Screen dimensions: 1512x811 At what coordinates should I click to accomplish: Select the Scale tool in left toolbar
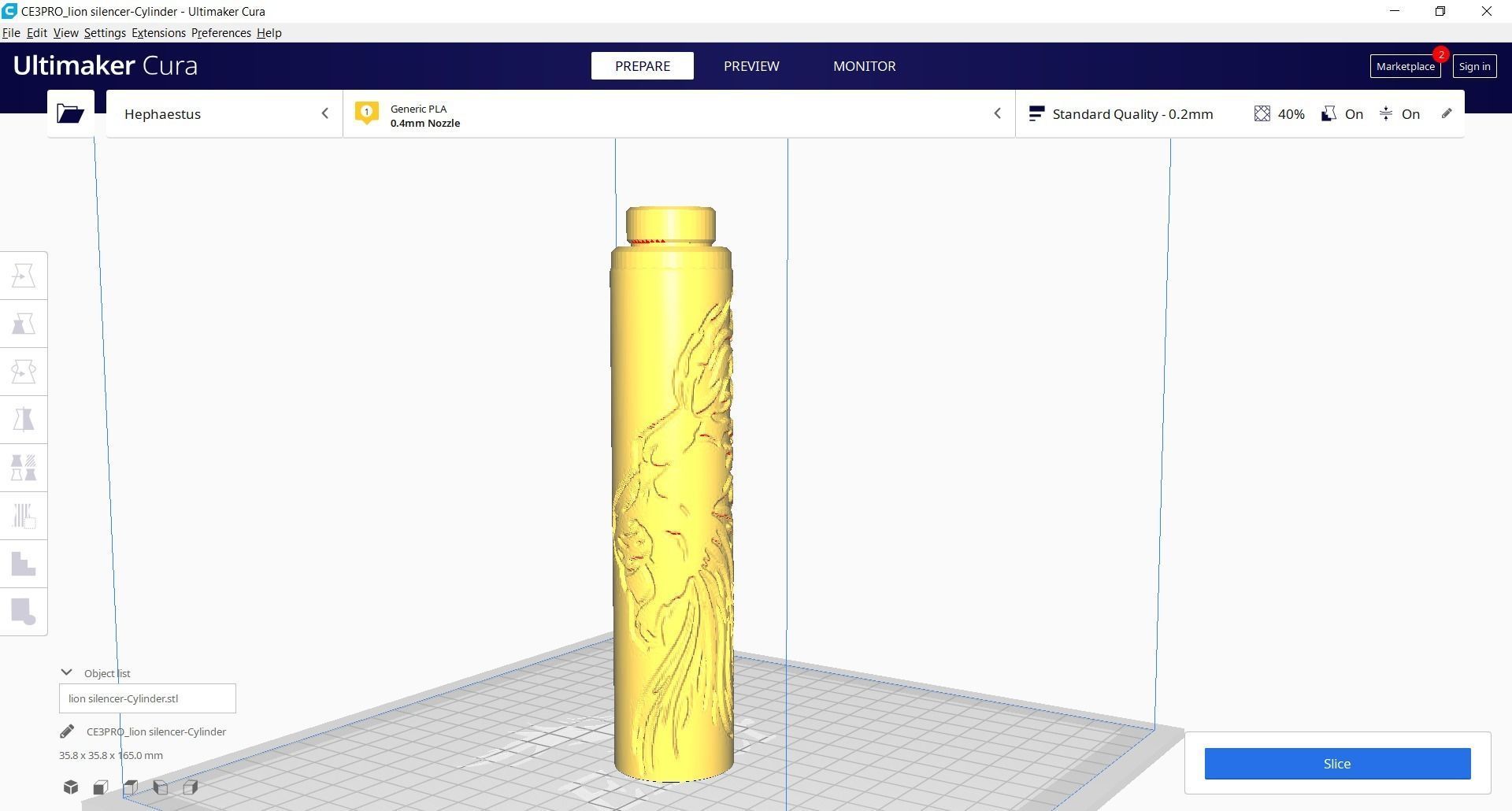pyautogui.click(x=24, y=324)
